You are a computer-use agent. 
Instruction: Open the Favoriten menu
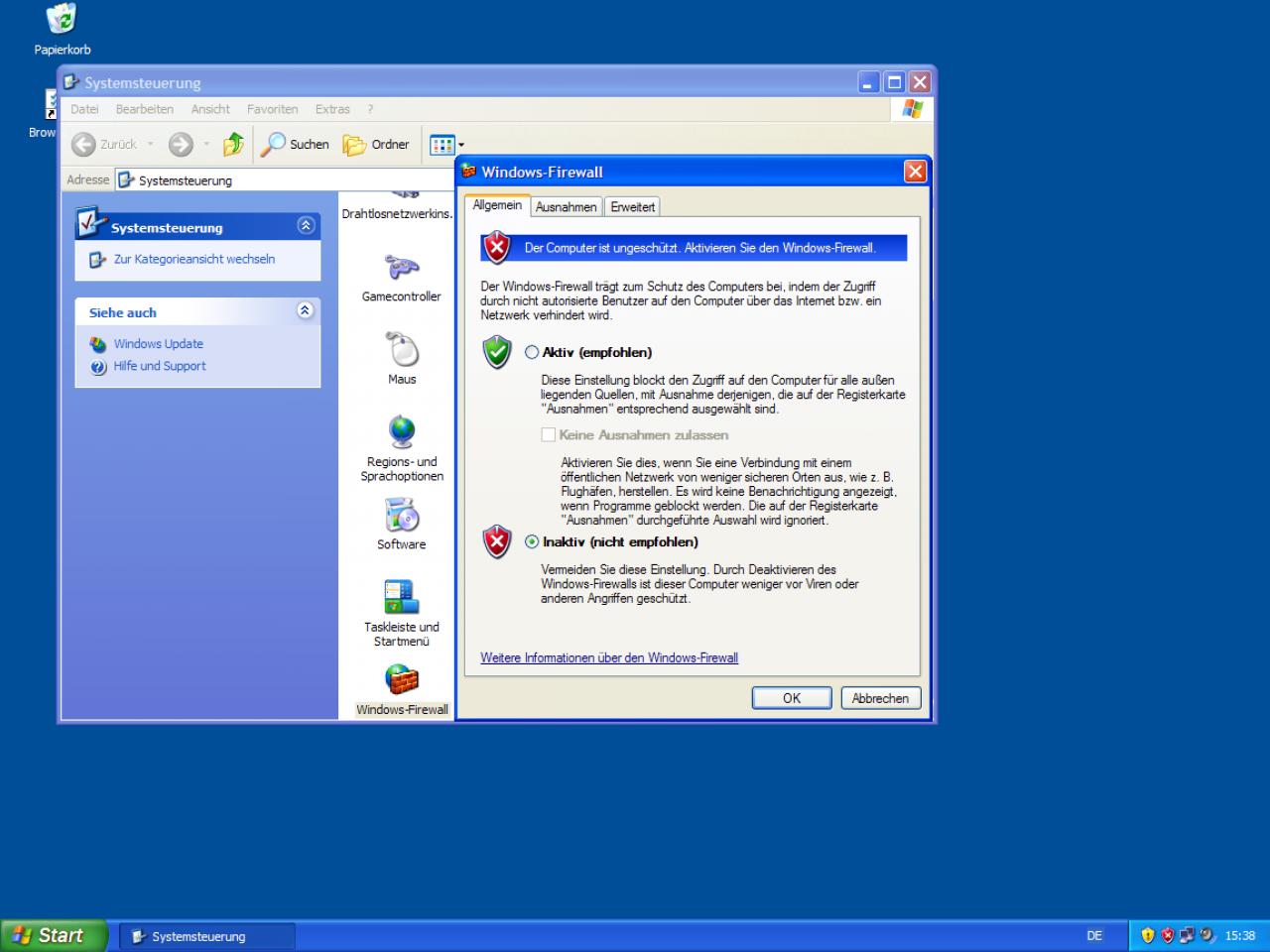(x=273, y=109)
